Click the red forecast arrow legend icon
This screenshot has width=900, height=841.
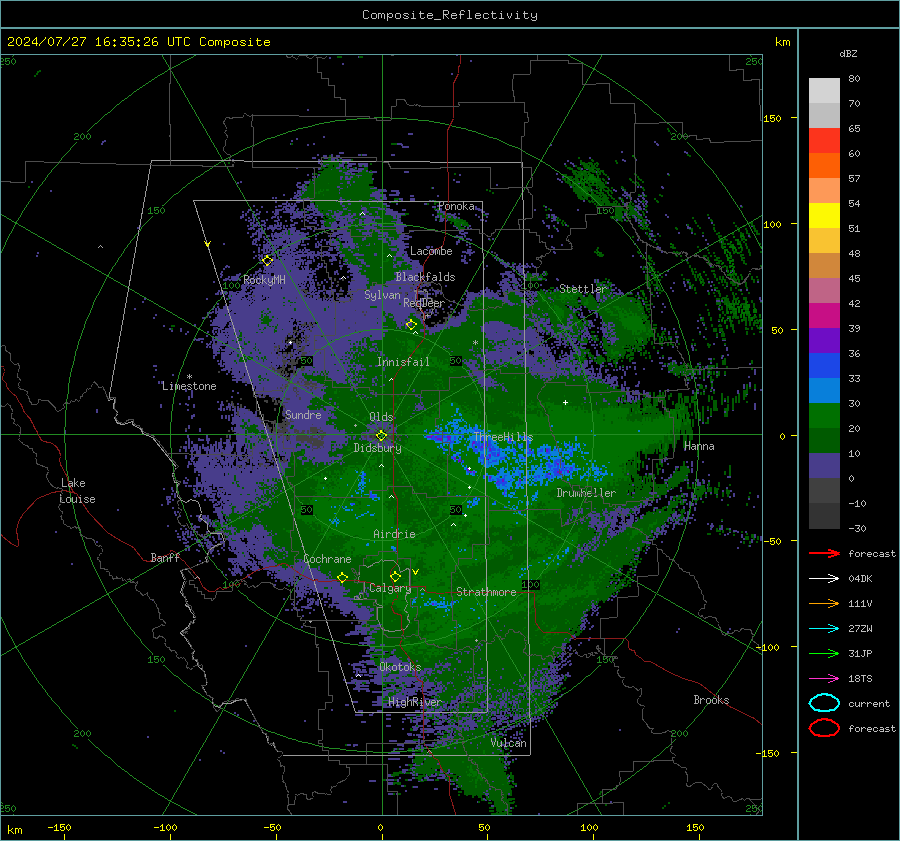[824, 553]
